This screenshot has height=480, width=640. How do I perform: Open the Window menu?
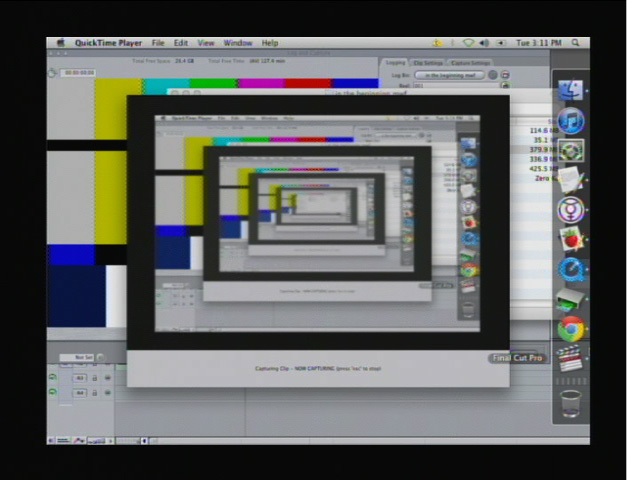pos(237,43)
